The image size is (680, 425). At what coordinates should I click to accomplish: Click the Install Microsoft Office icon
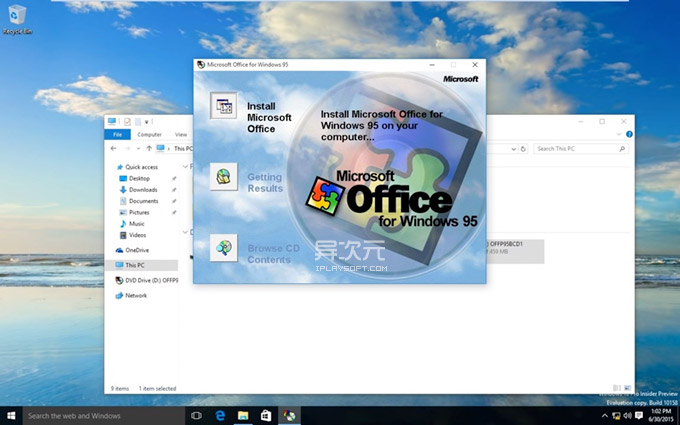pyautogui.click(x=224, y=105)
